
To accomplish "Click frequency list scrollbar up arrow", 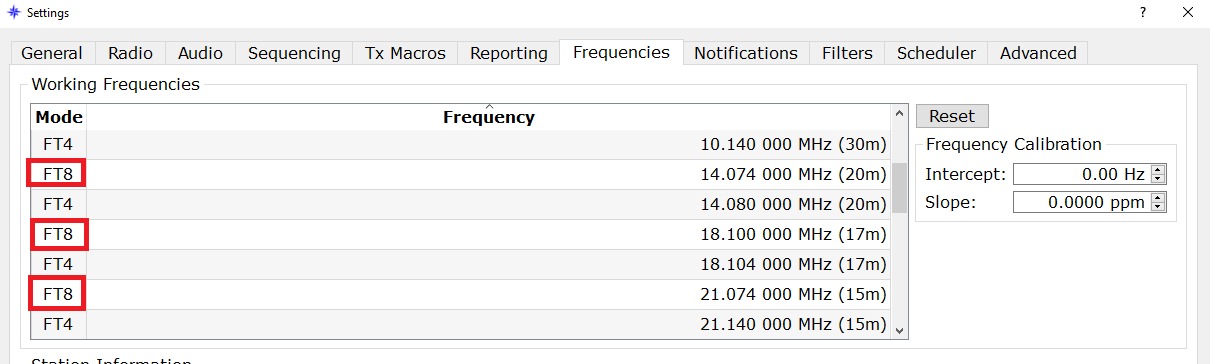I will (x=899, y=113).
